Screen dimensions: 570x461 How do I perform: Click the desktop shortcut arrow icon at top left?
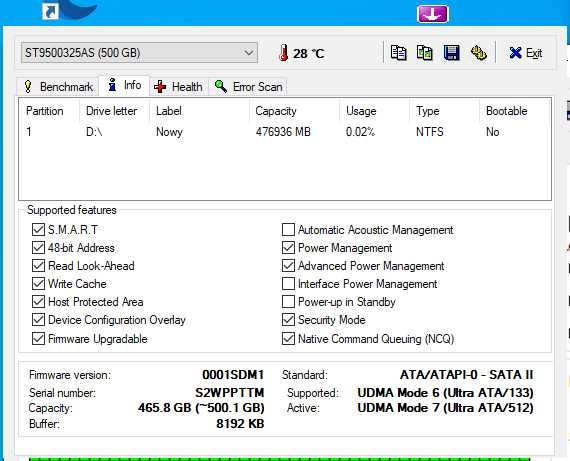50,11
